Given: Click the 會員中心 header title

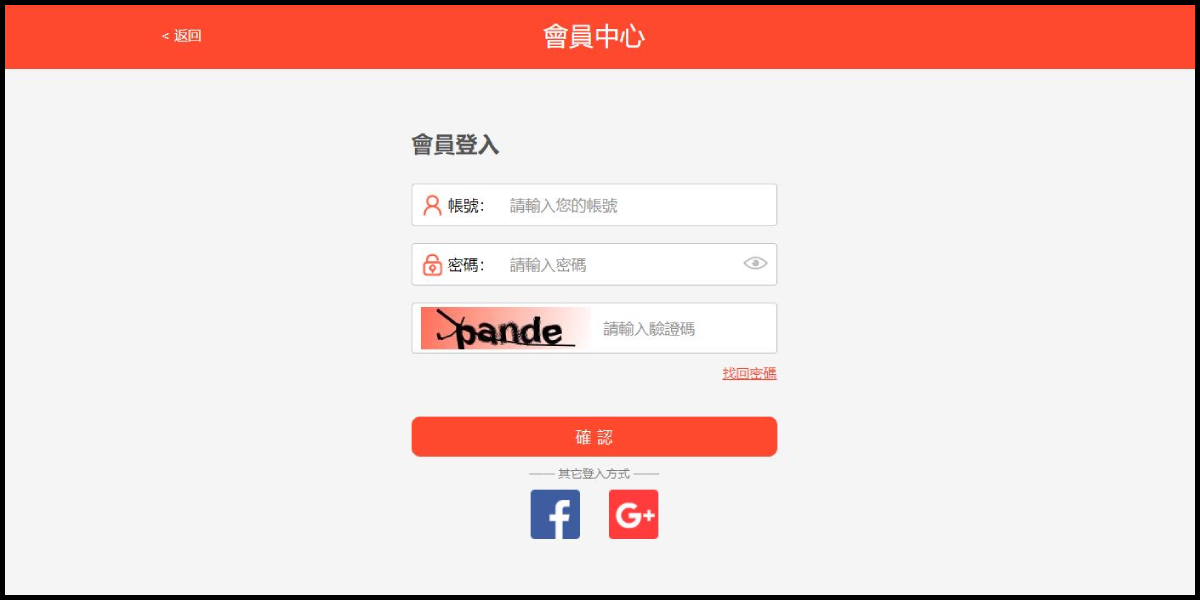Looking at the screenshot, I should (x=594, y=37).
